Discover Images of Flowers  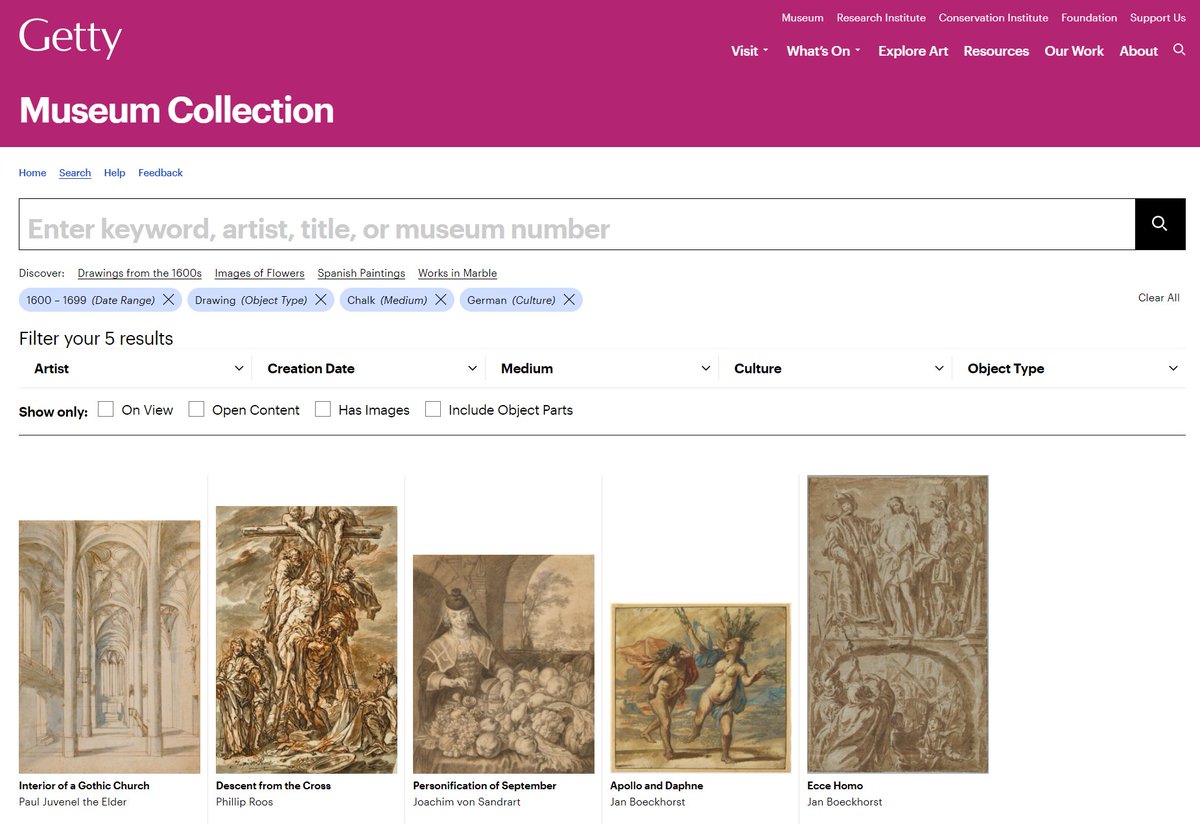click(x=260, y=273)
